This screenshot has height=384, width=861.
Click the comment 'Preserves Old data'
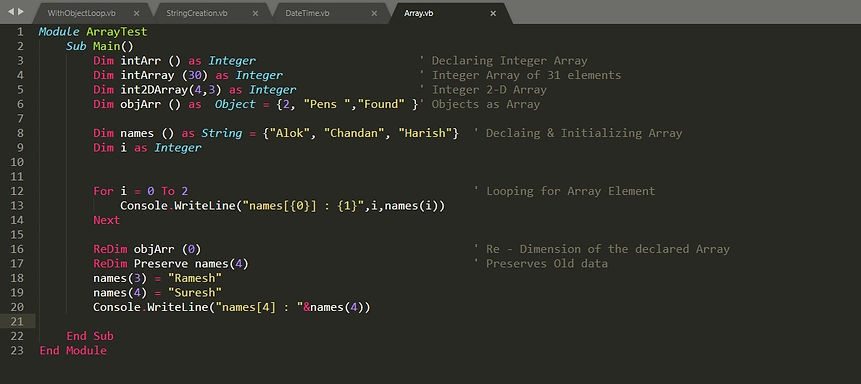pyautogui.click(x=547, y=264)
